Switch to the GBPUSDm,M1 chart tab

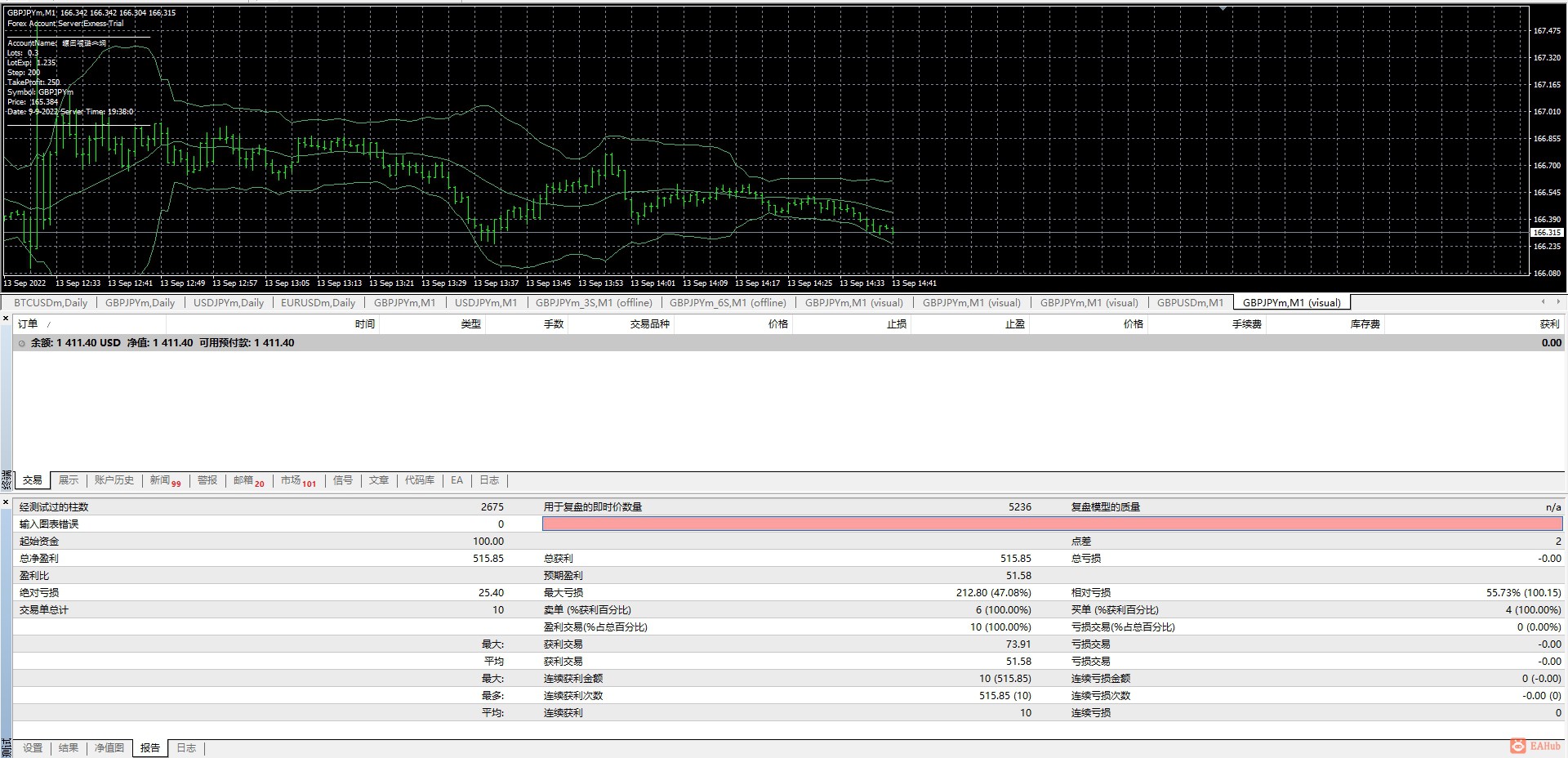[1190, 302]
